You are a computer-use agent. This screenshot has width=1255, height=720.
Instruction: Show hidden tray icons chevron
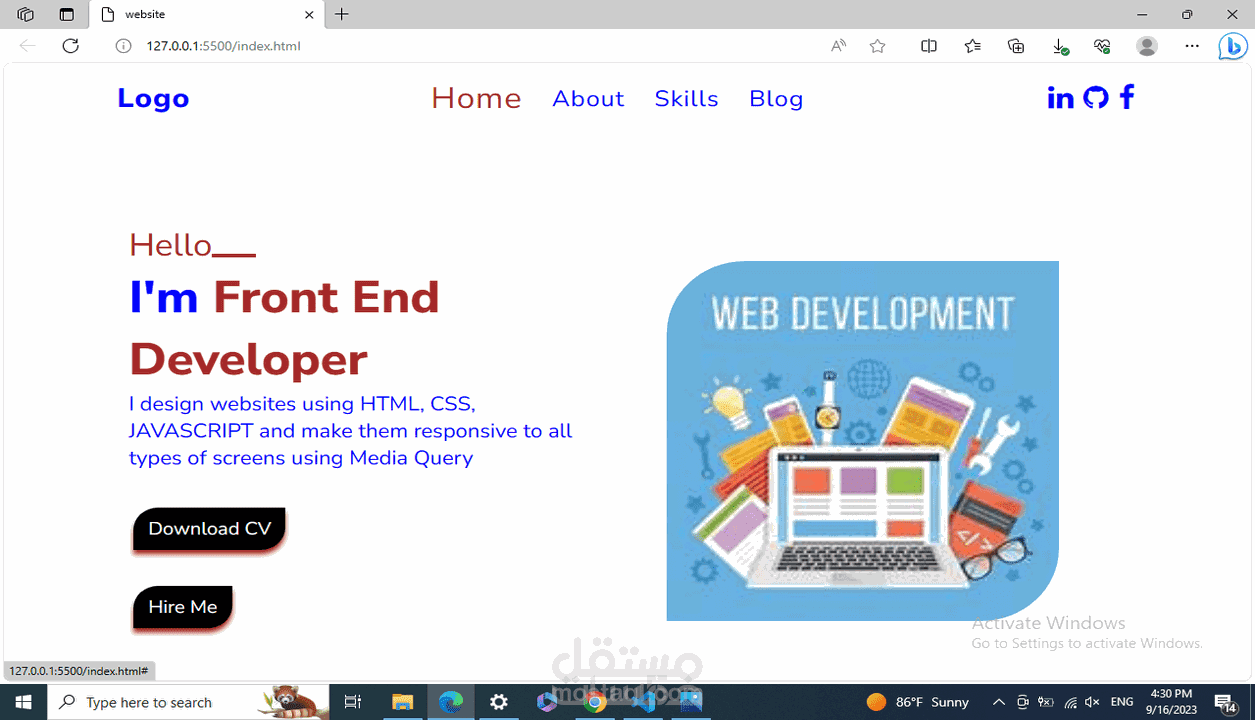pyautogui.click(x=998, y=702)
